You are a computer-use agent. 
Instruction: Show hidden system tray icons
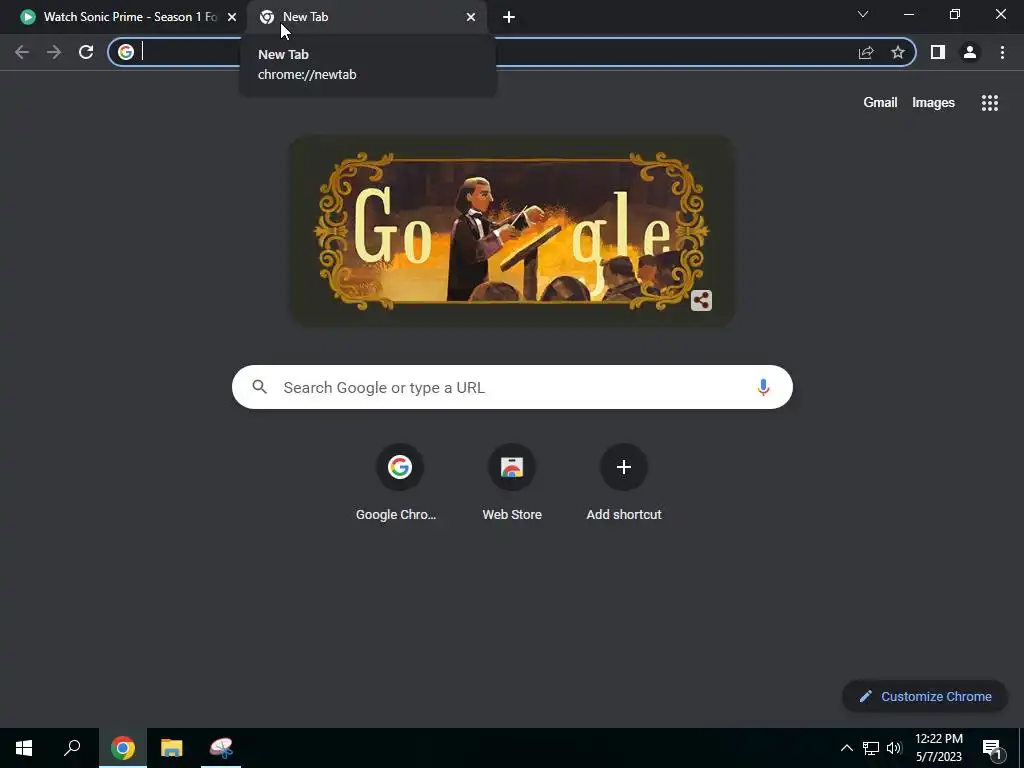tap(846, 748)
